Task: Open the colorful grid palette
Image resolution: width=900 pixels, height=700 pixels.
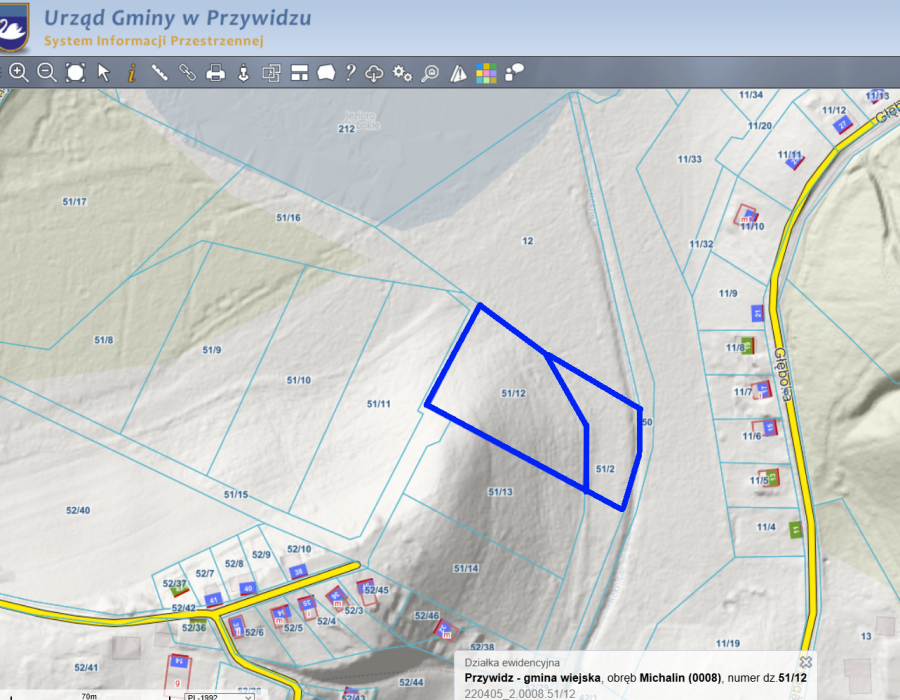Action: coord(486,72)
